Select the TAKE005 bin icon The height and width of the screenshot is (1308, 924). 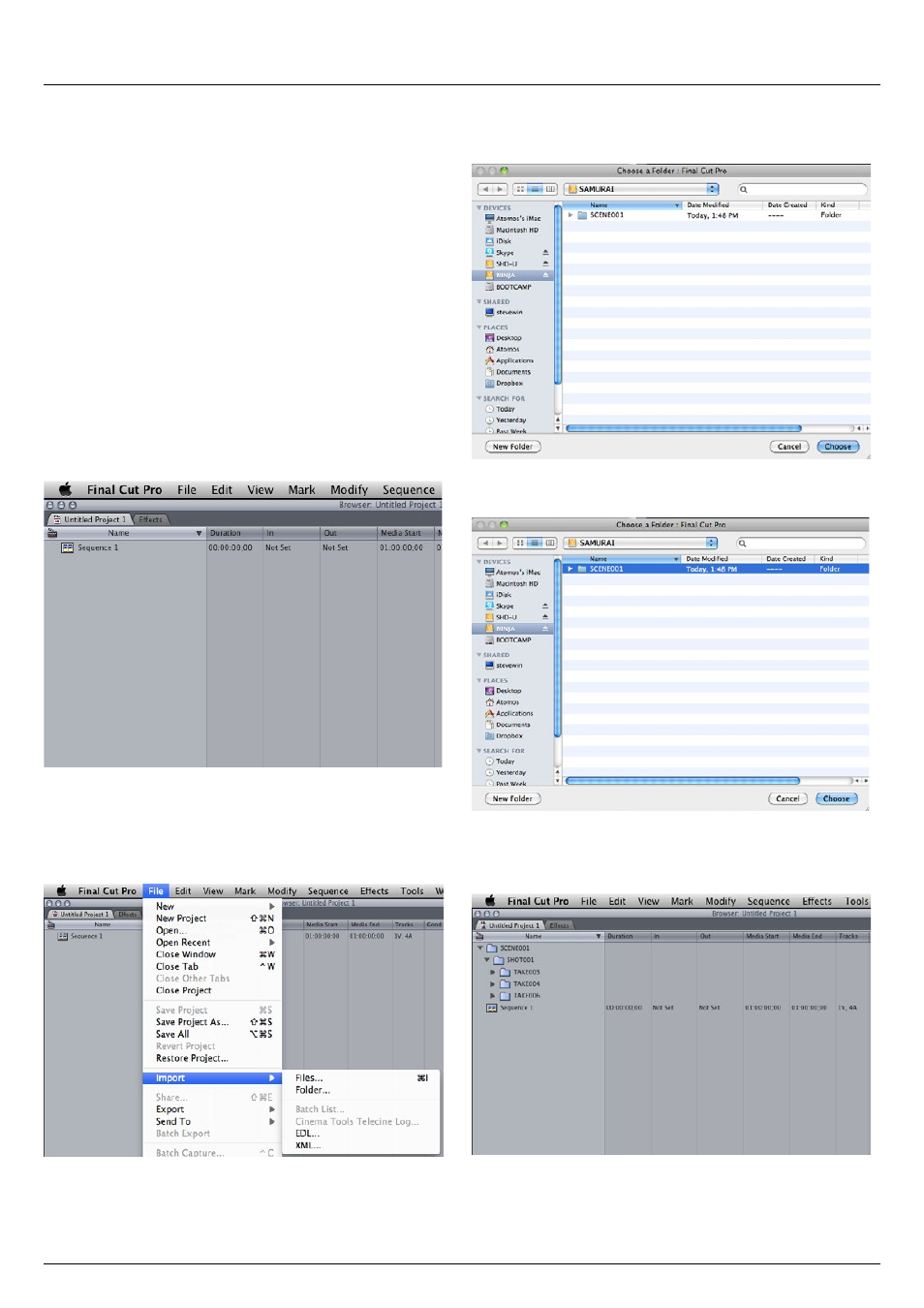[x=506, y=972]
